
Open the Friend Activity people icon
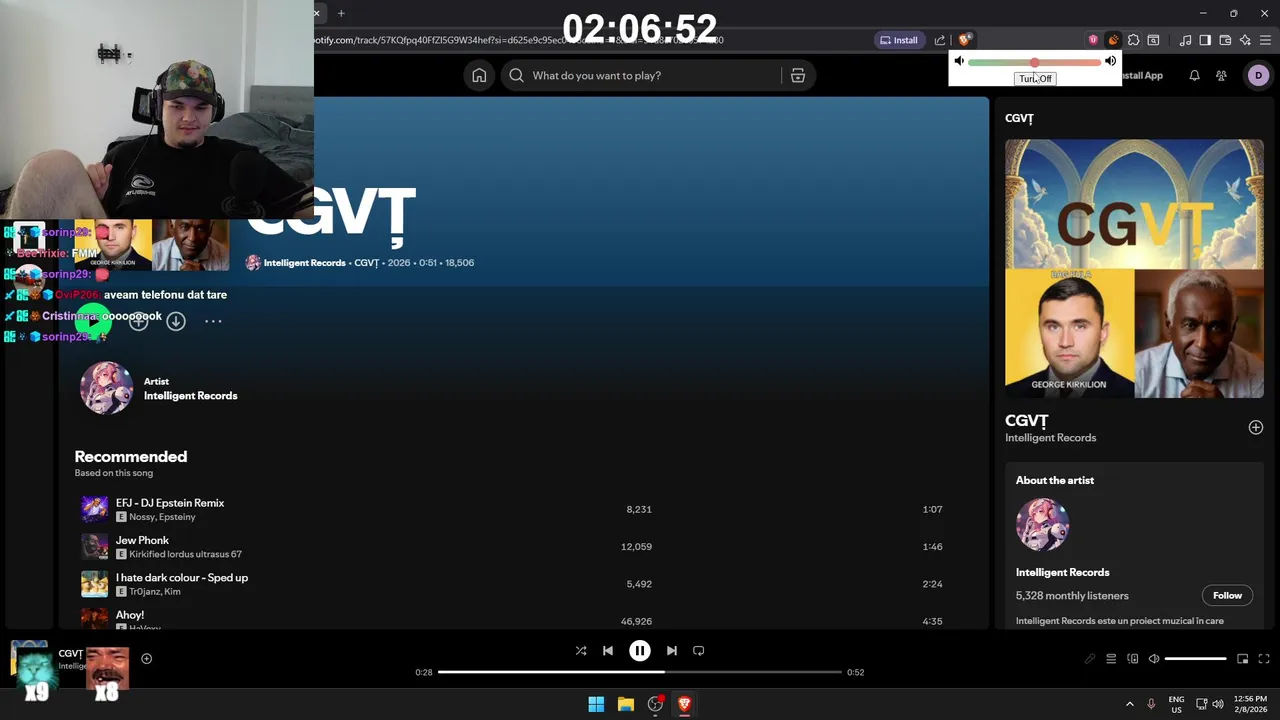point(1221,75)
